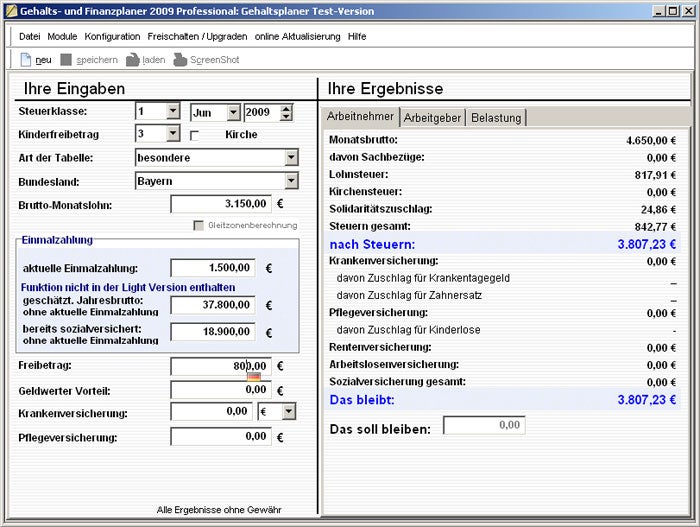Click the Lohnsteuer value 817,91 €

click(x=655, y=175)
